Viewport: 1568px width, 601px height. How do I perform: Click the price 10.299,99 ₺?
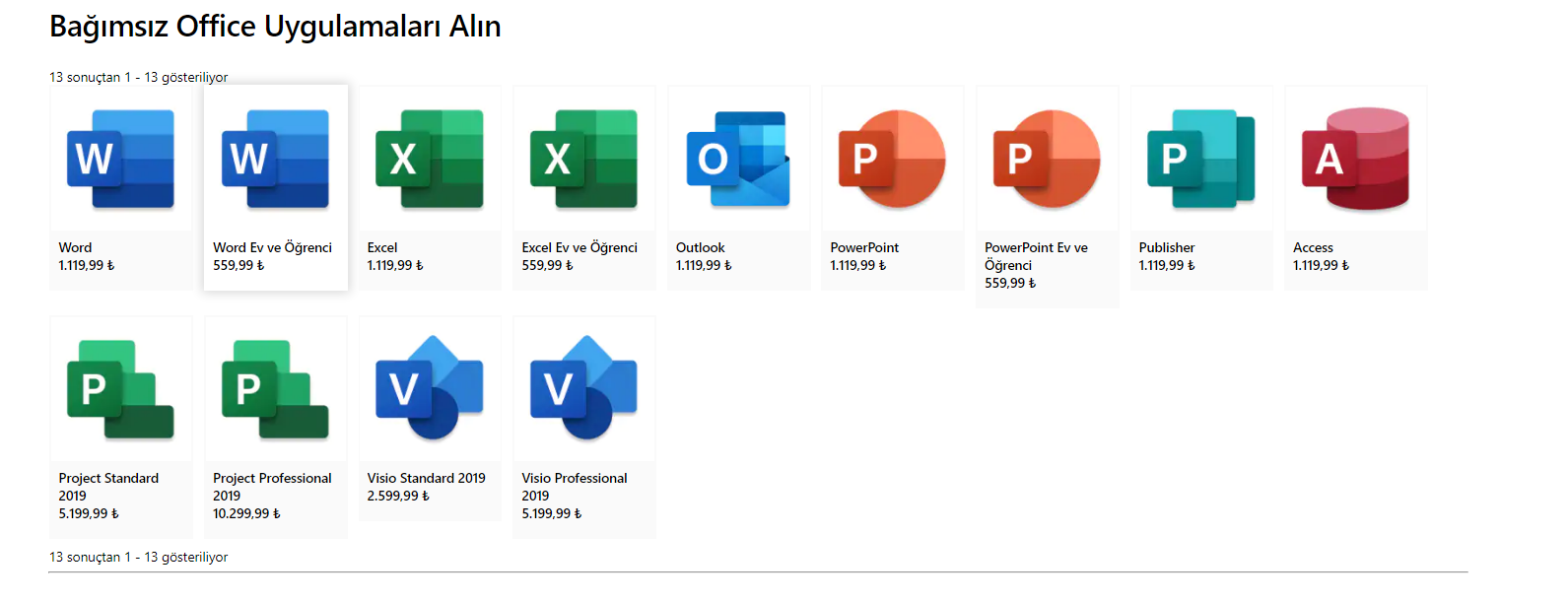(246, 513)
